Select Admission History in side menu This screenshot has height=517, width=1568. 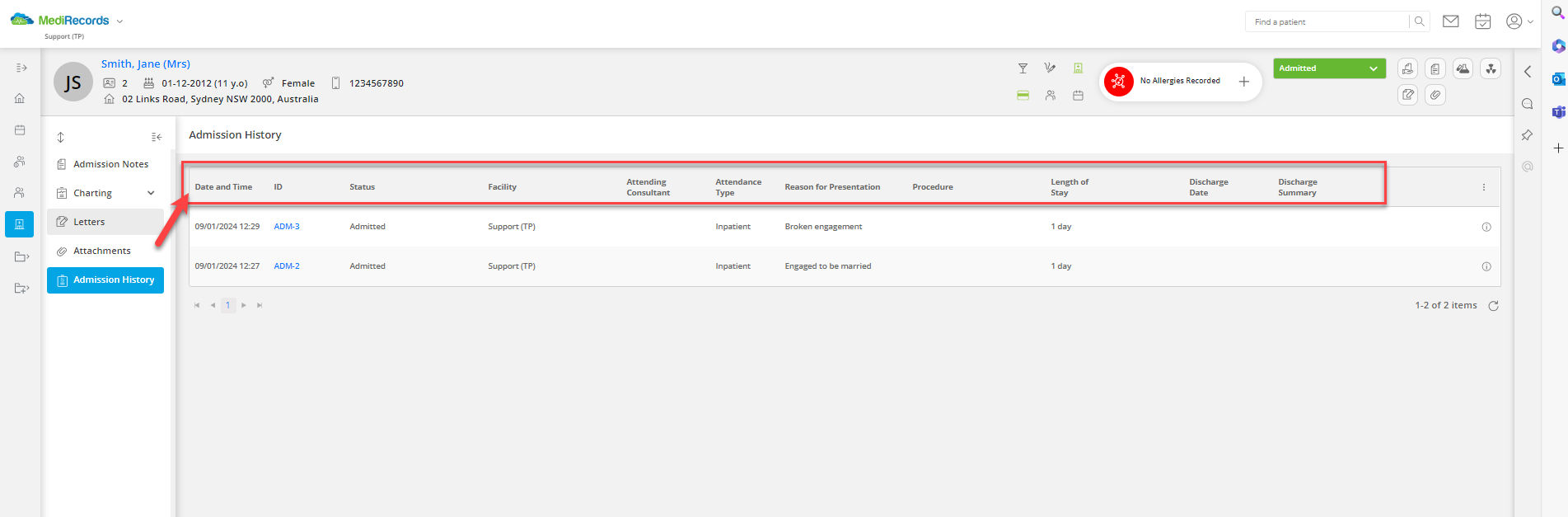105,280
